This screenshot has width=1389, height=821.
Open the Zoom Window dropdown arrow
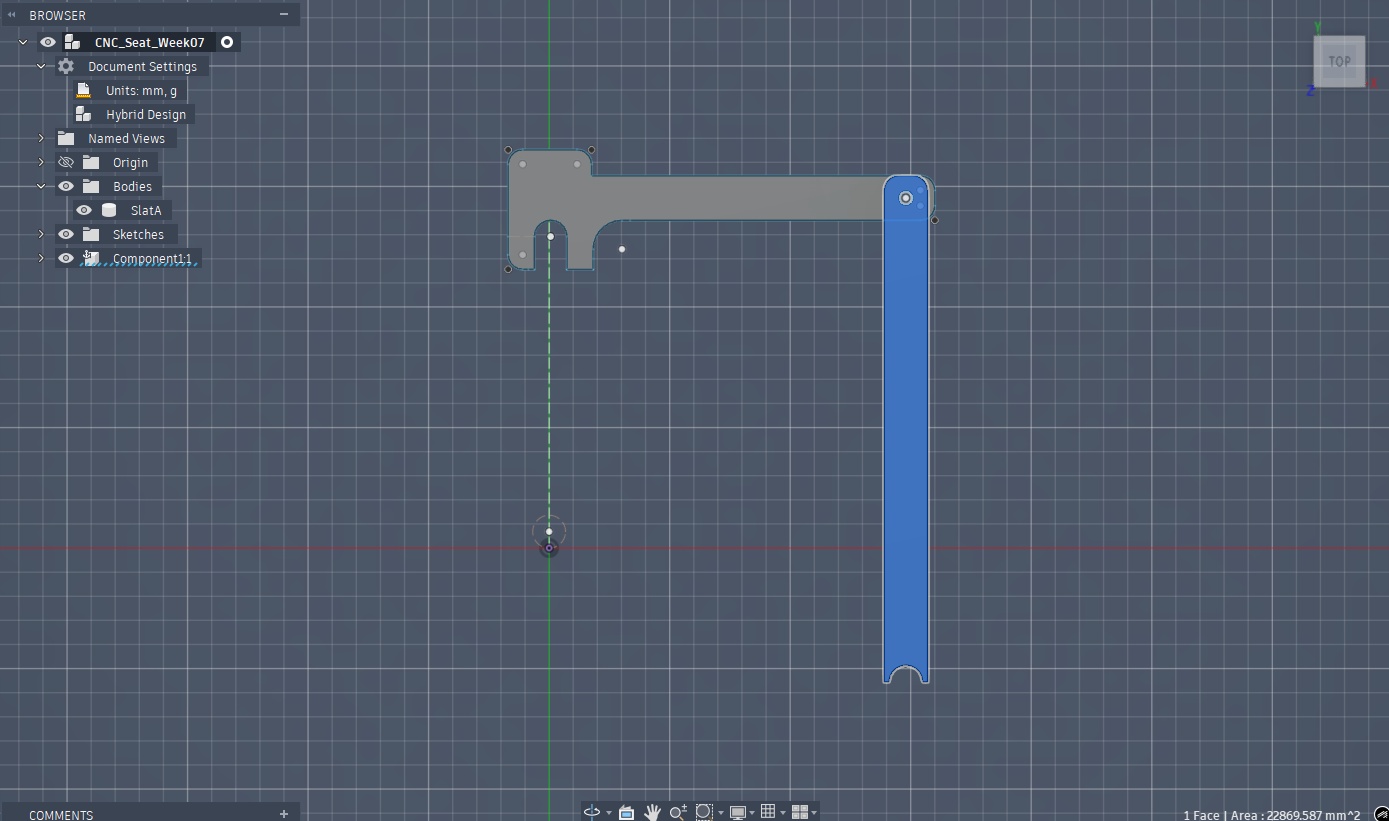tap(720, 813)
